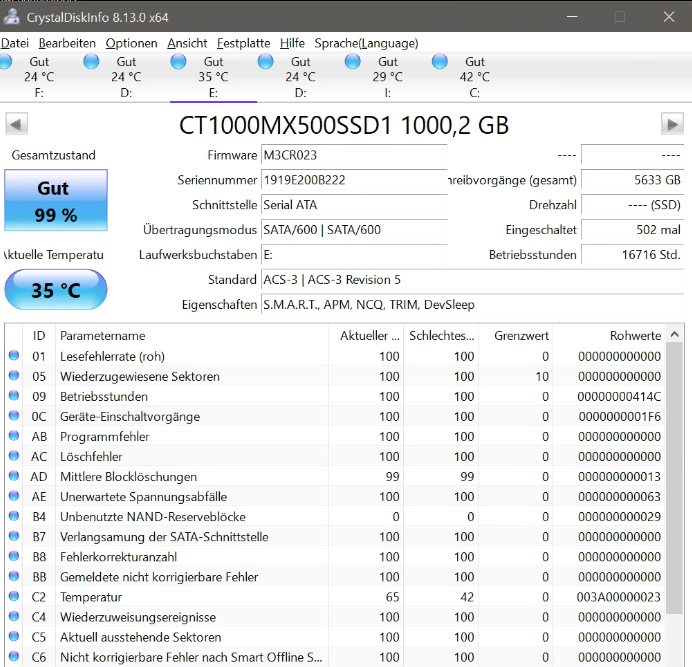Select the C: drive tab showing 42 °C

click(x=474, y=77)
